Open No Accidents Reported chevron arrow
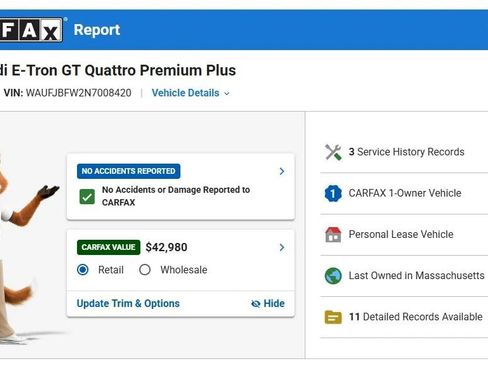This screenshot has width=488, height=366. 282,171
